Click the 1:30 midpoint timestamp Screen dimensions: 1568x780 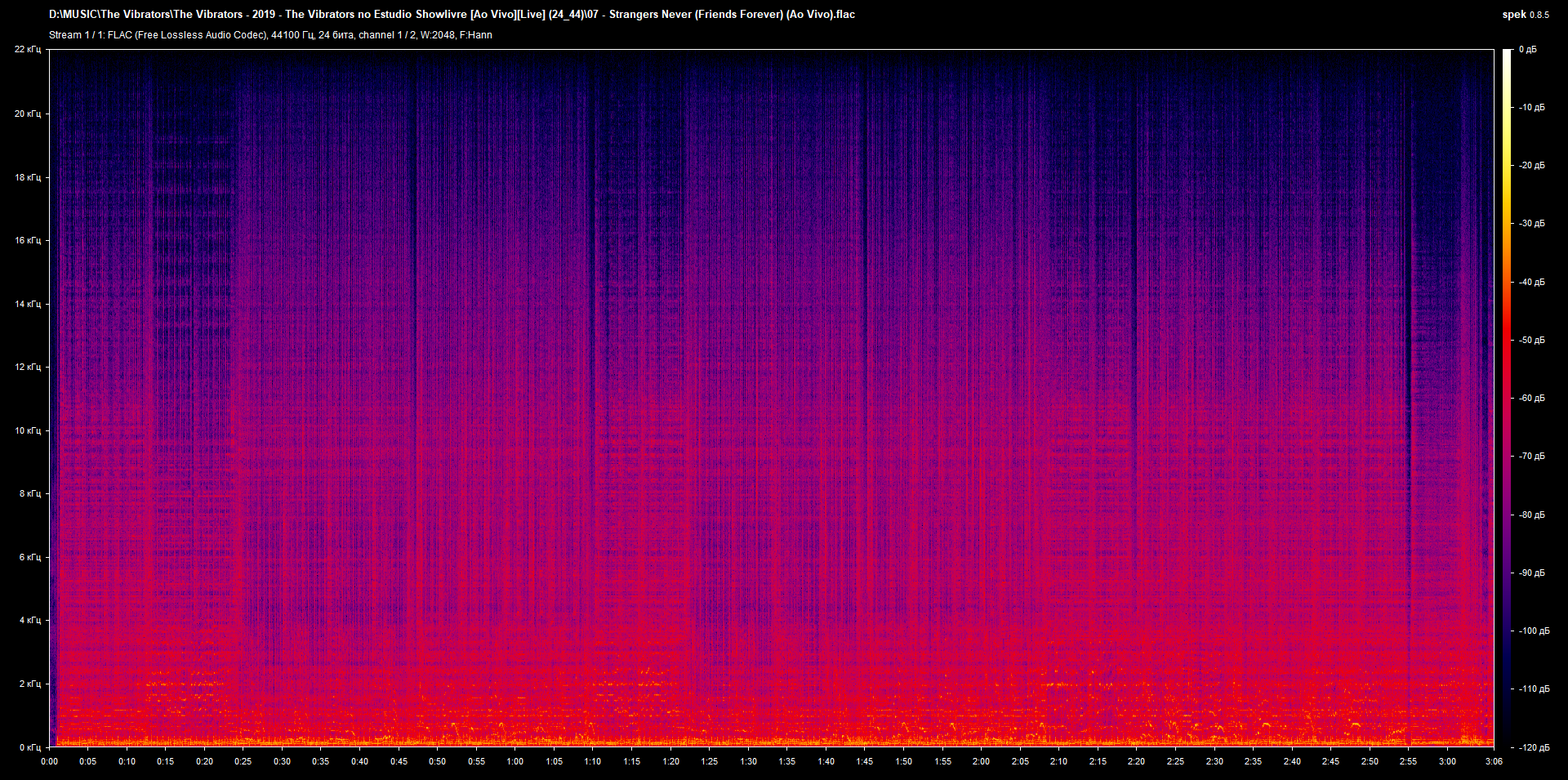click(747, 761)
